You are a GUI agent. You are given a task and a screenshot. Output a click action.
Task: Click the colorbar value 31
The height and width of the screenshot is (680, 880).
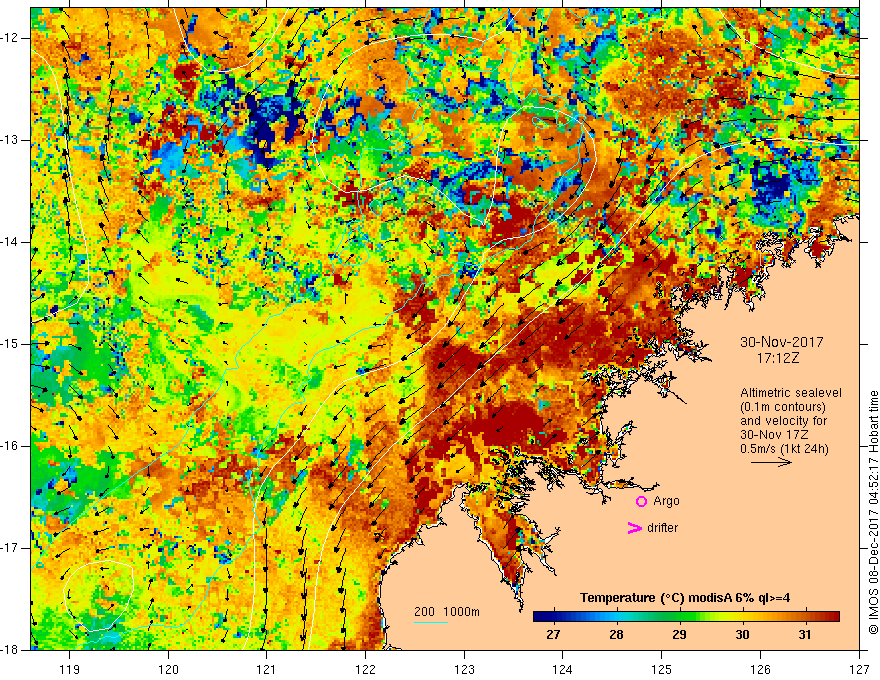pos(805,635)
